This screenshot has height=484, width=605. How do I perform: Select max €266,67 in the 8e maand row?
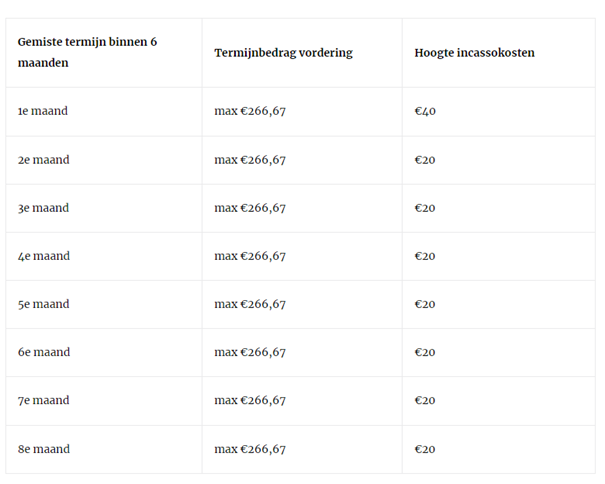coord(250,449)
